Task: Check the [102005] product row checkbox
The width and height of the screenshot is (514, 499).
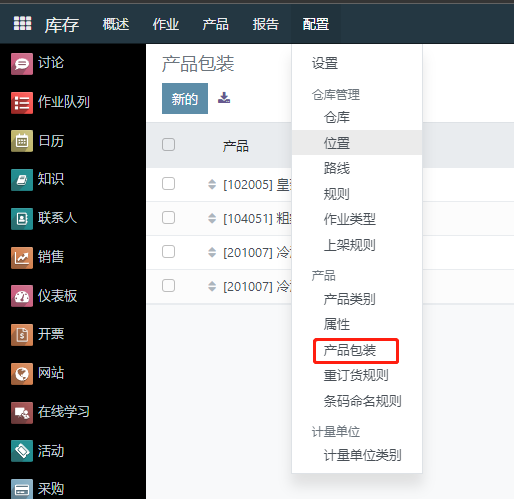Action: tap(168, 184)
